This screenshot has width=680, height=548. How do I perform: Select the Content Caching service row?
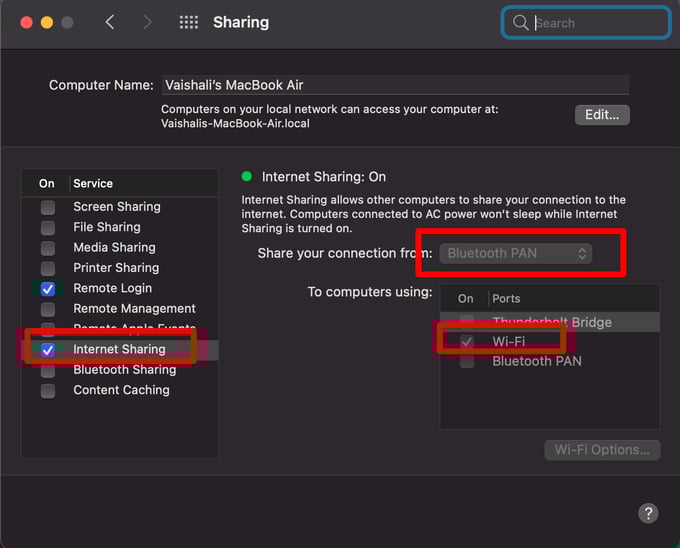[x=120, y=390]
